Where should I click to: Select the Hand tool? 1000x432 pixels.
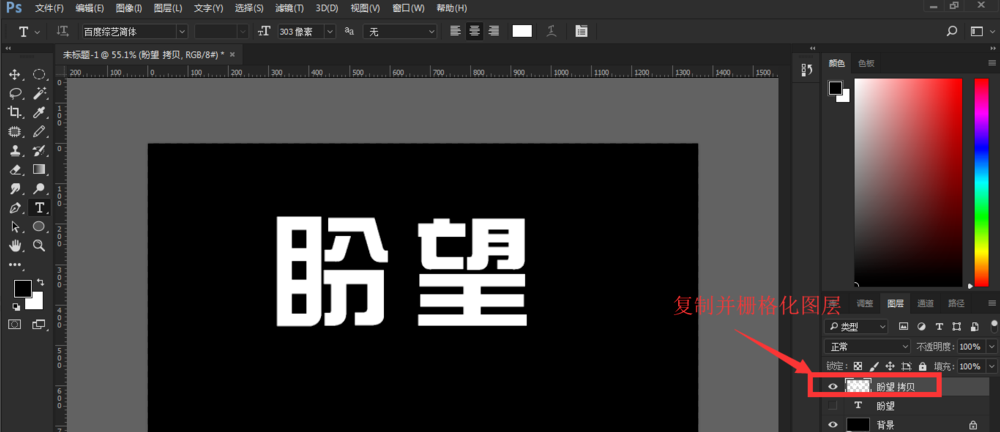click(15, 245)
